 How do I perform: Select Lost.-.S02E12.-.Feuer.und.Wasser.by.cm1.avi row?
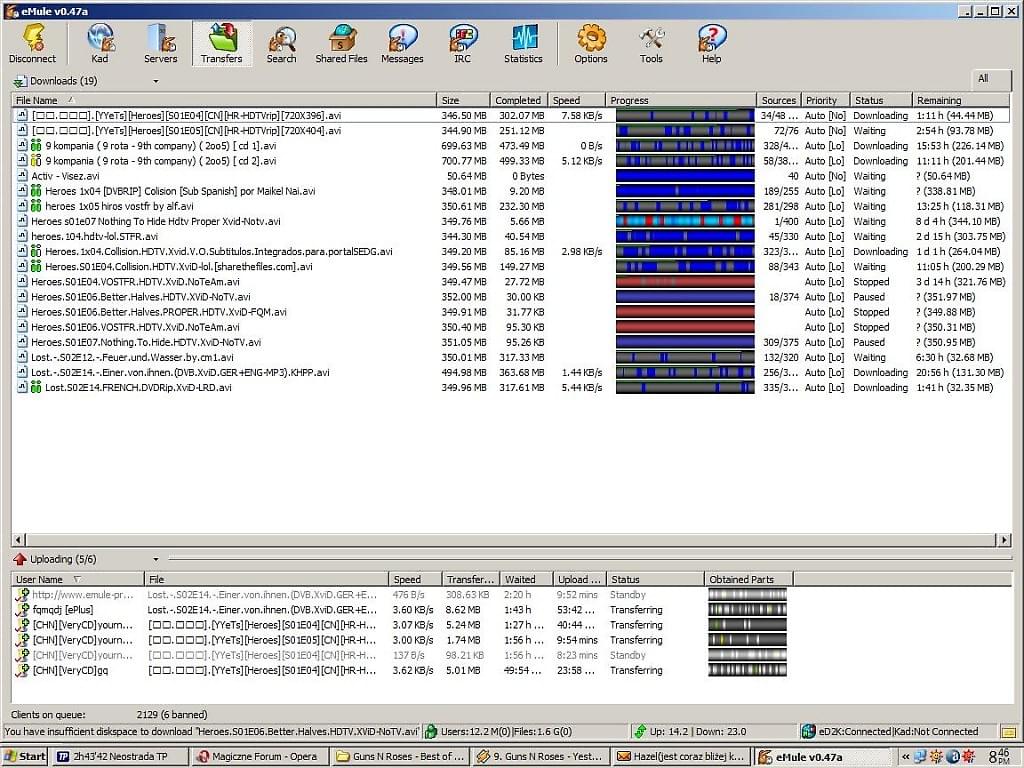point(511,357)
